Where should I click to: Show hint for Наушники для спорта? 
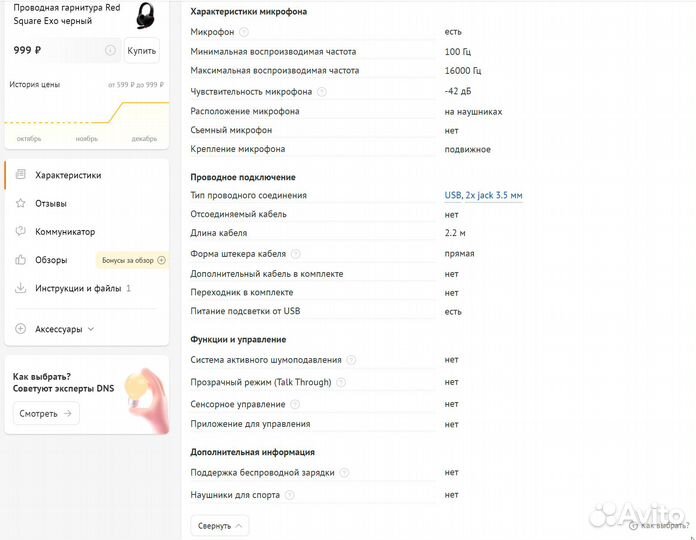[x=289, y=495]
